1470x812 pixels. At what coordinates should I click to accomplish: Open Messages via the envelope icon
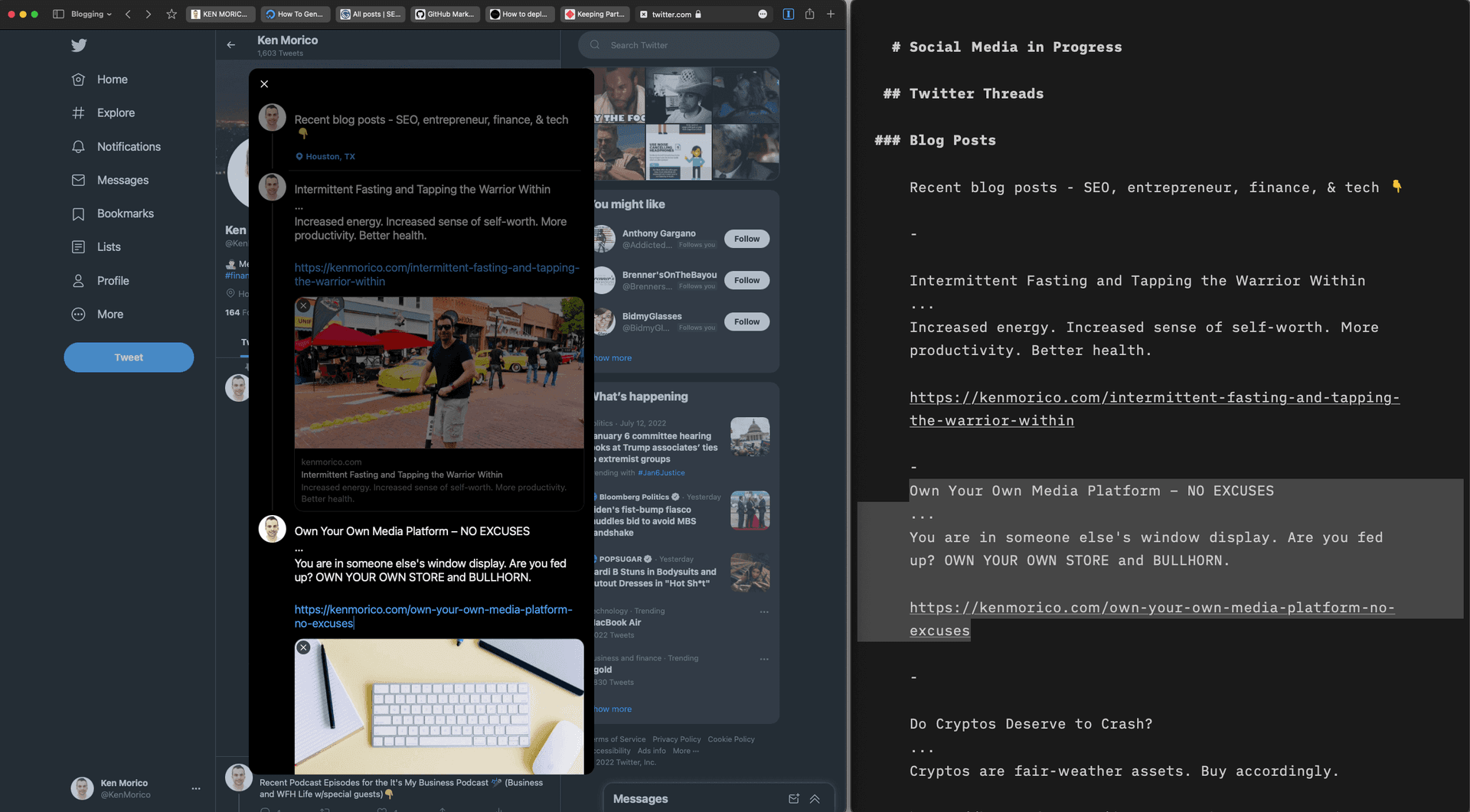79,180
